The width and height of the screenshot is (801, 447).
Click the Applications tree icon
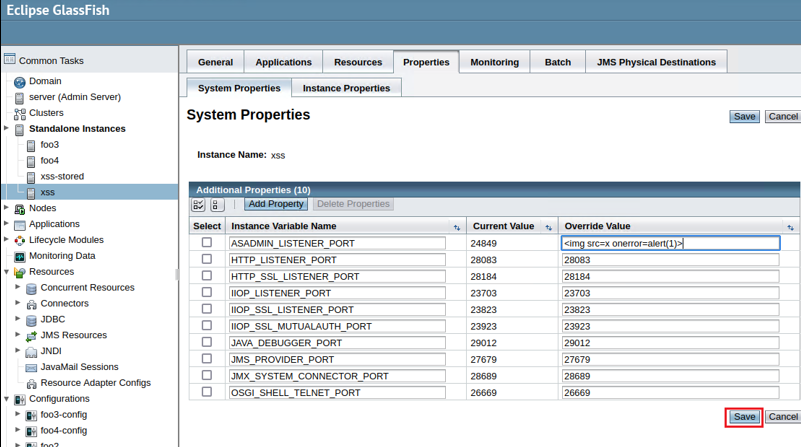(x=19, y=225)
